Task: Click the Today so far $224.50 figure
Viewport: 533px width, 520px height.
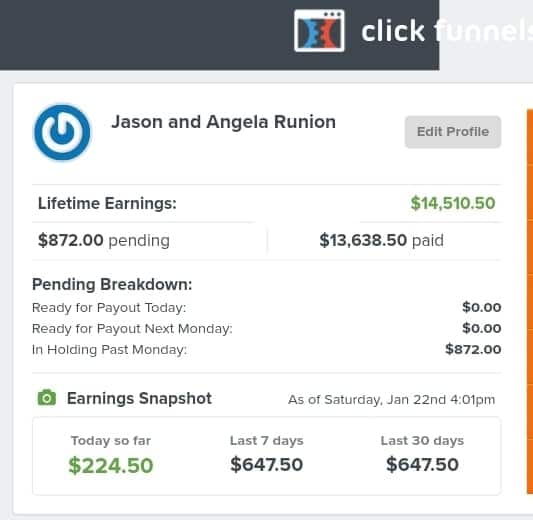Action: tap(111, 465)
